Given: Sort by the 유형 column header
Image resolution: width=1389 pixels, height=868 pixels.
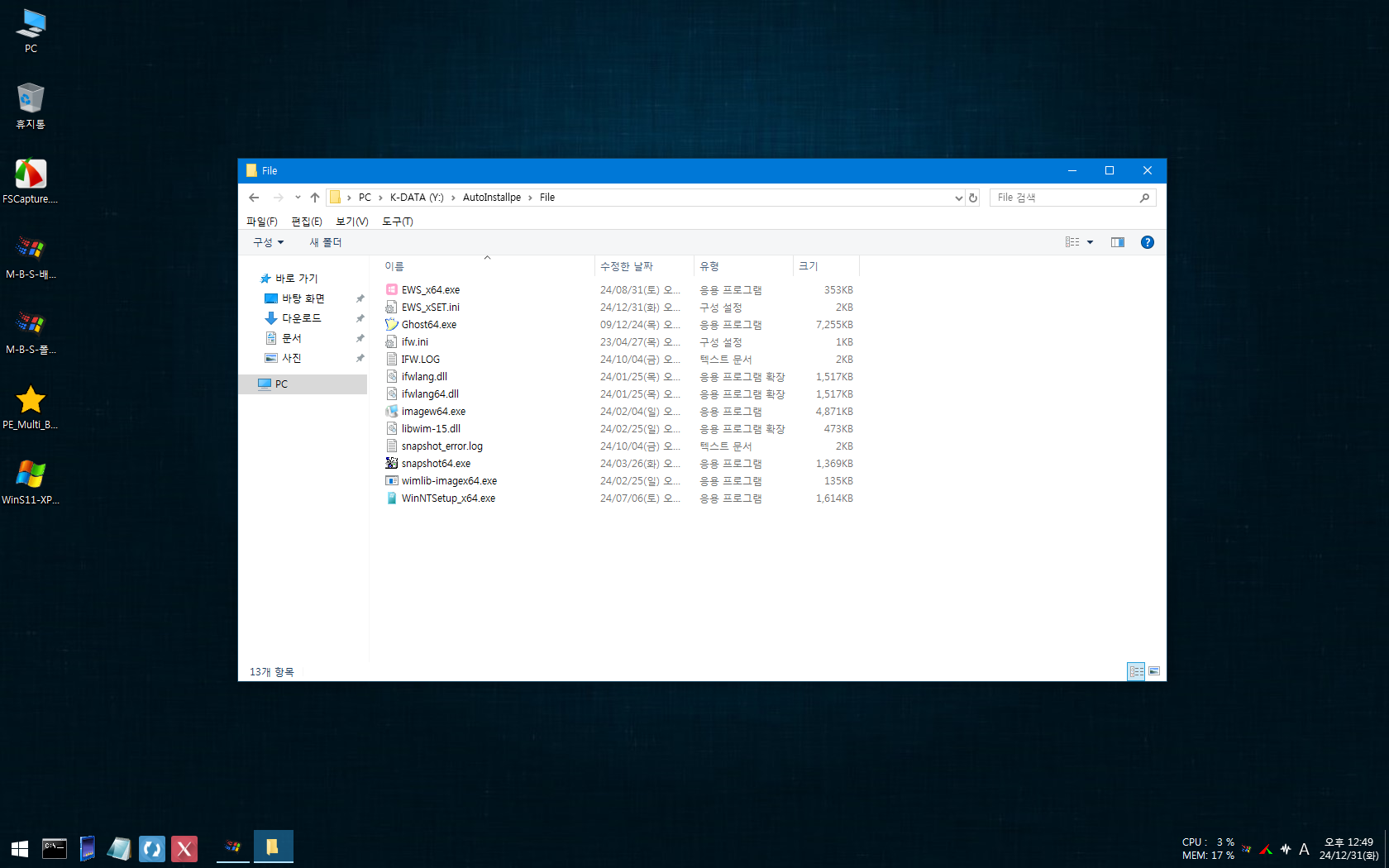Looking at the screenshot, I should click(x=743, y=266).
